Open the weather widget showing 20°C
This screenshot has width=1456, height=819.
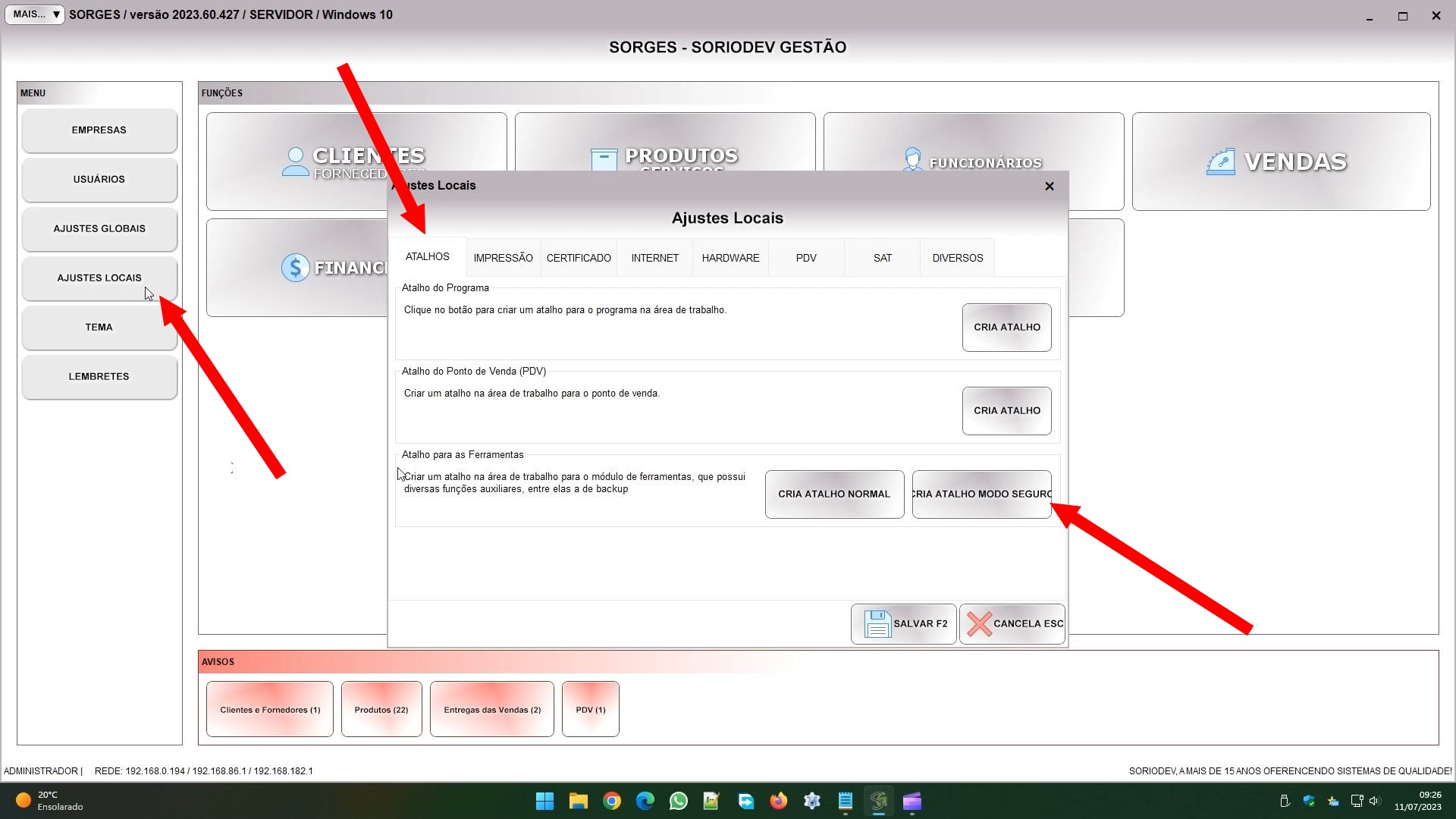click(x=50, y=801)
